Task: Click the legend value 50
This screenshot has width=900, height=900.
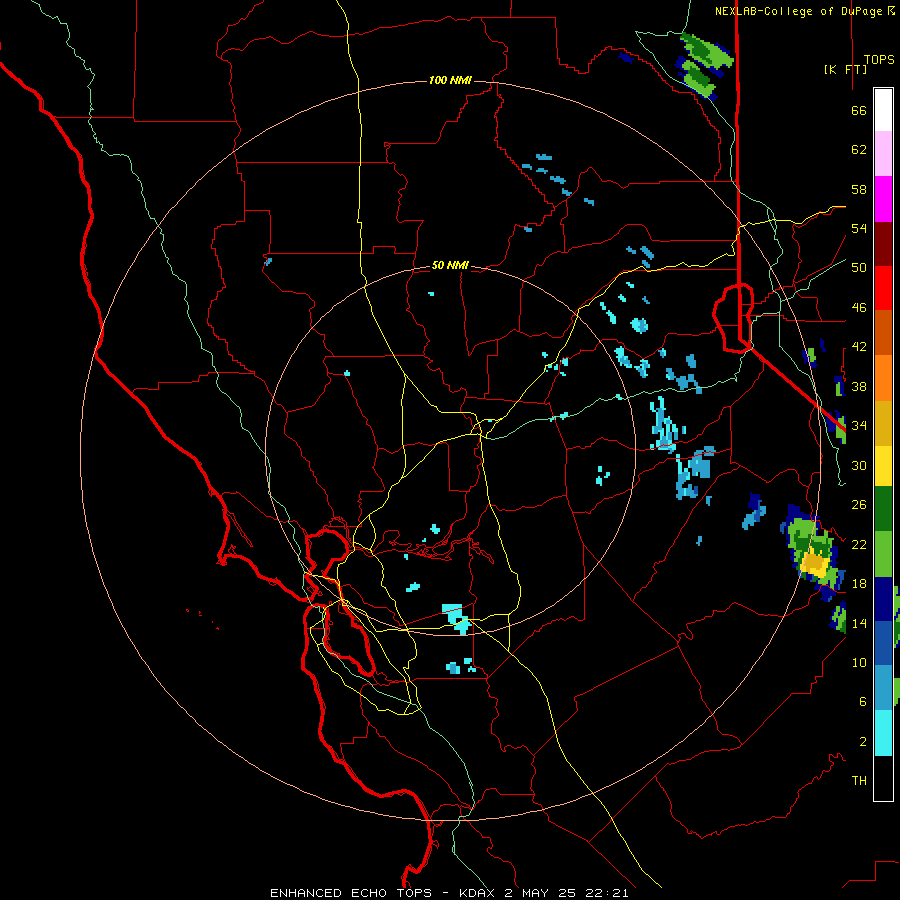Action: pos(859,267)
